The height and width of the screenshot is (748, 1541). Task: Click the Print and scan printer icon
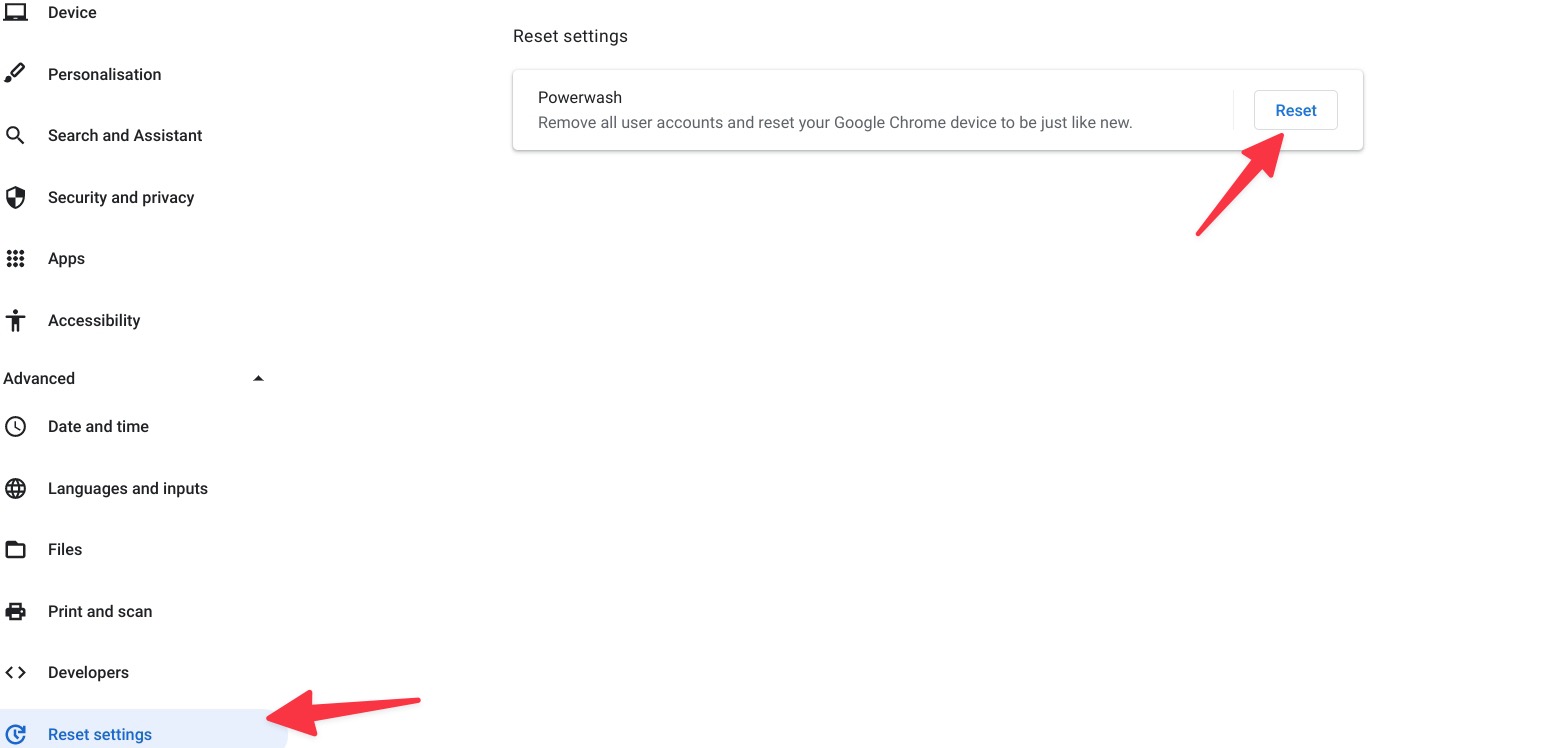(x=15, y=611)
